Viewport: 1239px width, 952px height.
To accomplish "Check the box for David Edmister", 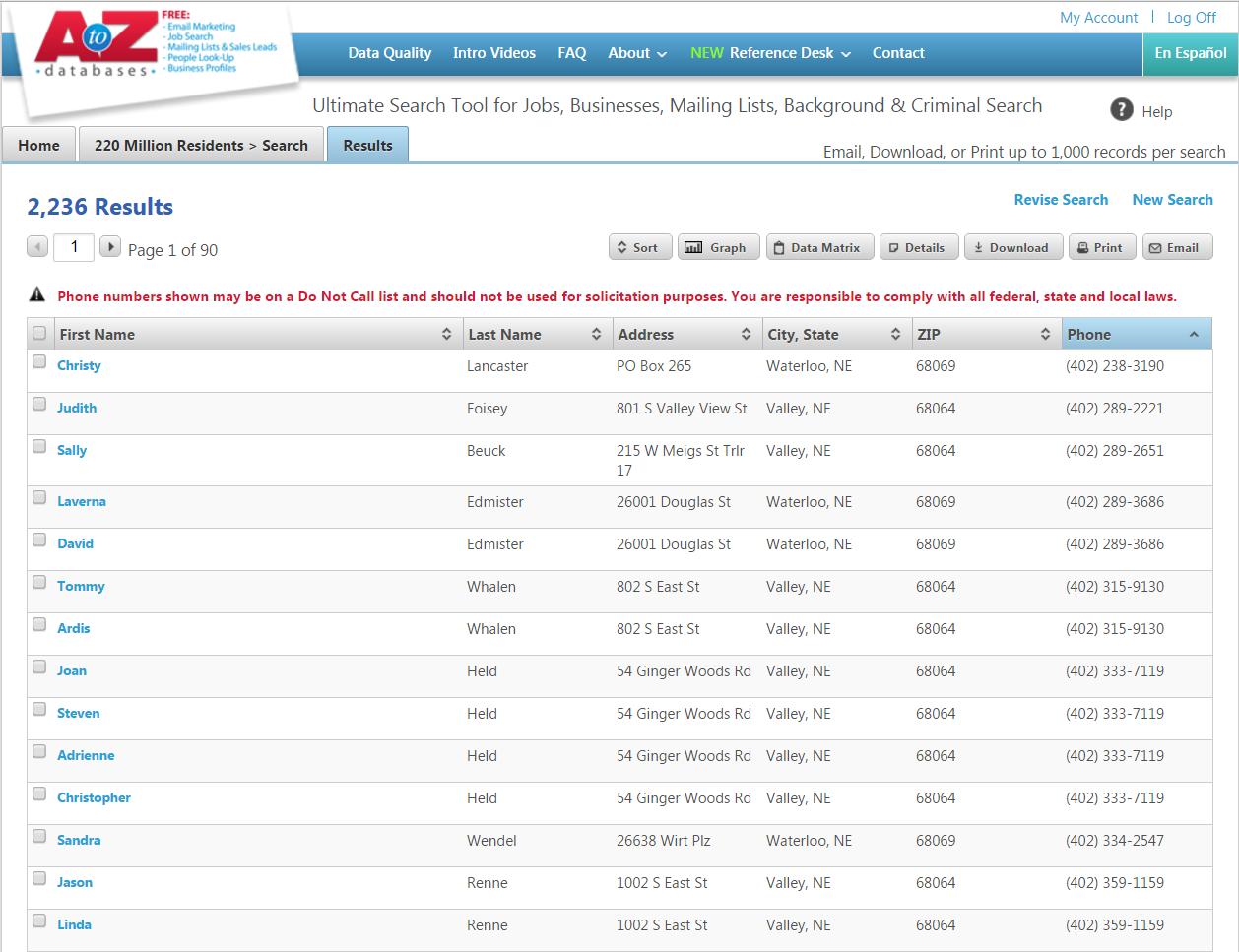I will click(x=39, y=539).
